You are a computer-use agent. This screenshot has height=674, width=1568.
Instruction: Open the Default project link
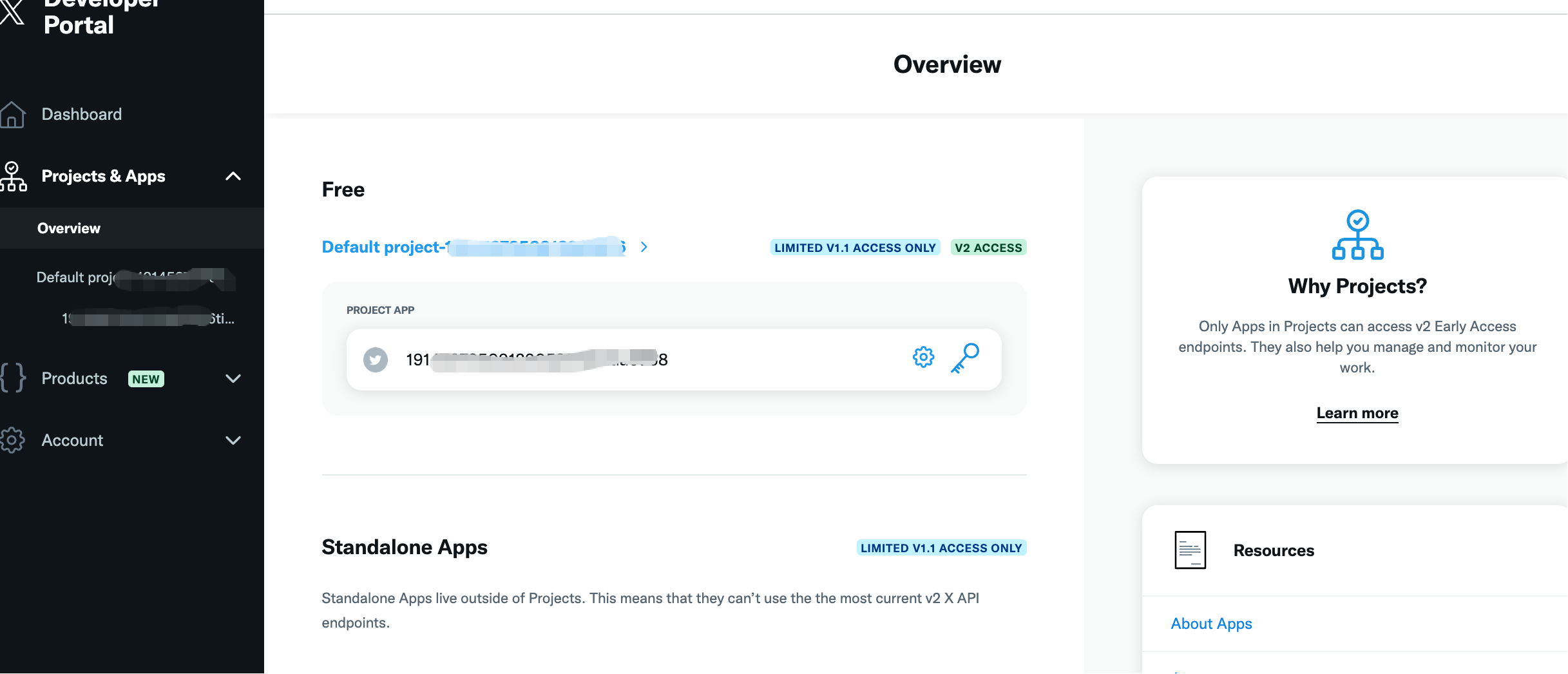pos(473,247)
